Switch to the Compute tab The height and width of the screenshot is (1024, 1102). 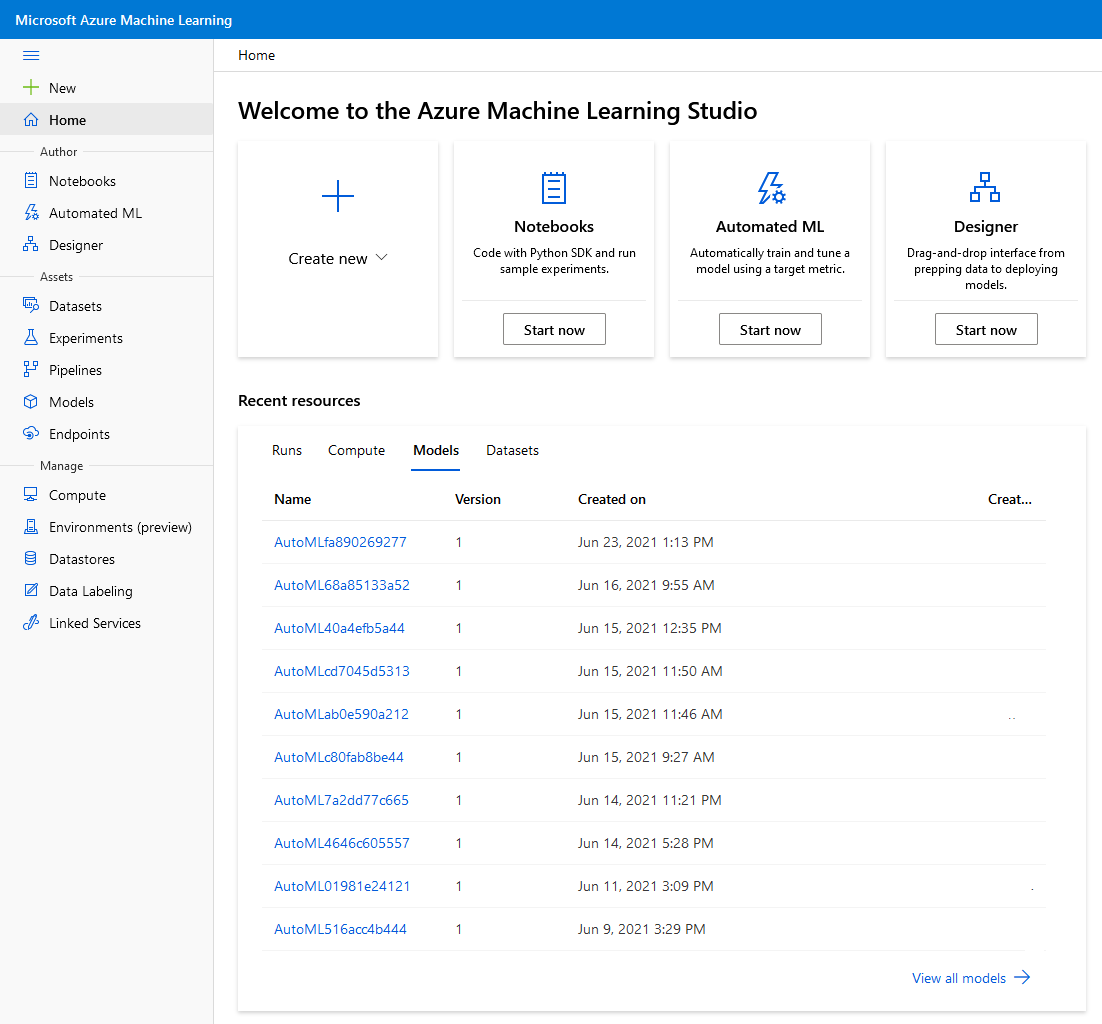click(x=356, y=451)
